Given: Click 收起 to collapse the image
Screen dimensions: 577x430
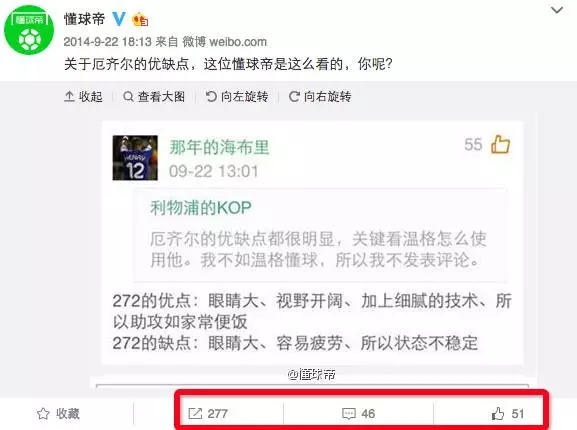Looking at the screenshot, I should (83, 97).
